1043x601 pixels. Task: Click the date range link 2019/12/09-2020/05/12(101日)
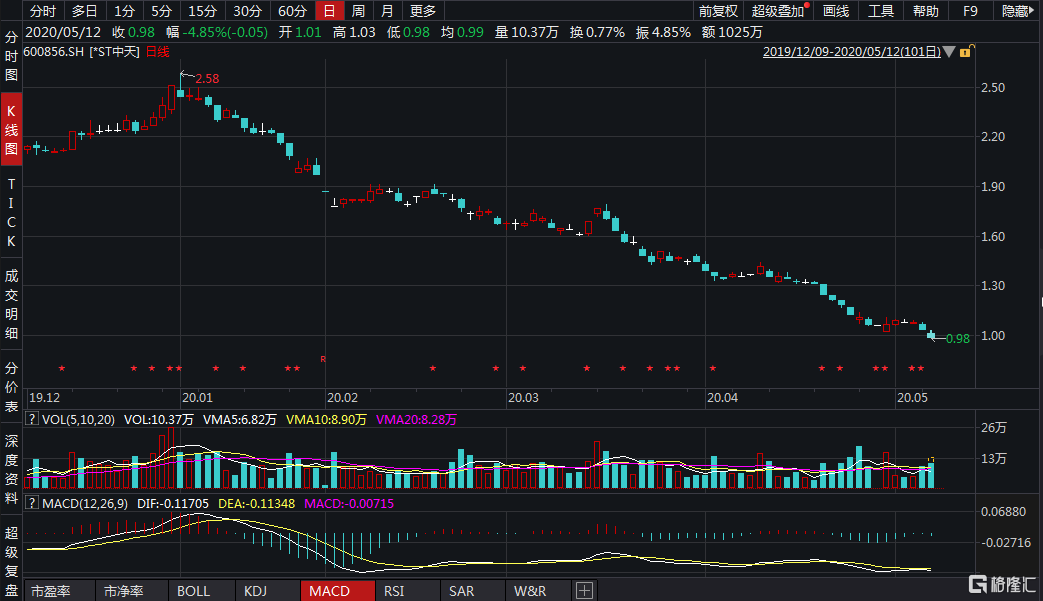[x=852, y=51]
